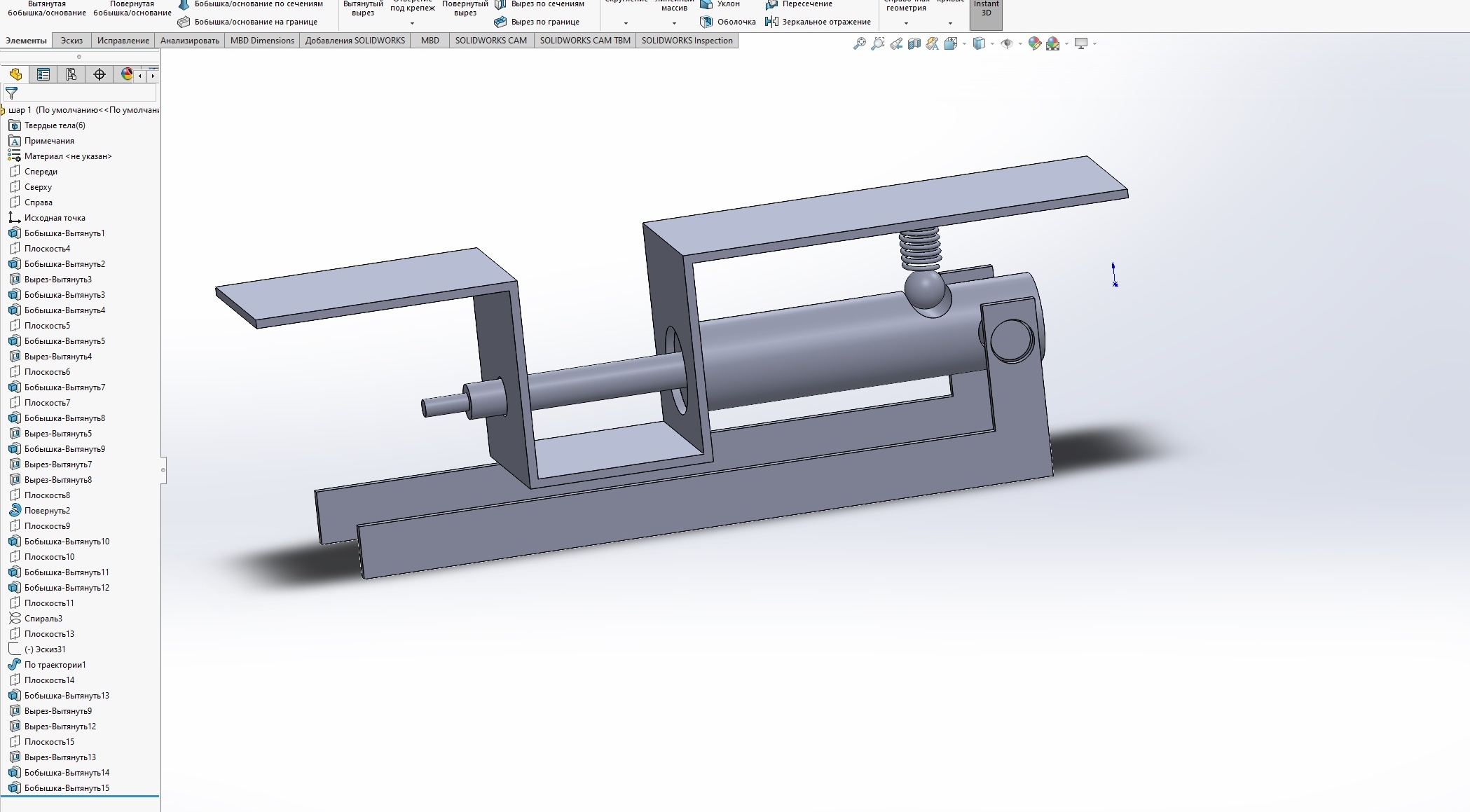Screen dimensions: 1470x812
Task: Click Zoom to Fit magnifier icon
Action: (x=860, y=43)
